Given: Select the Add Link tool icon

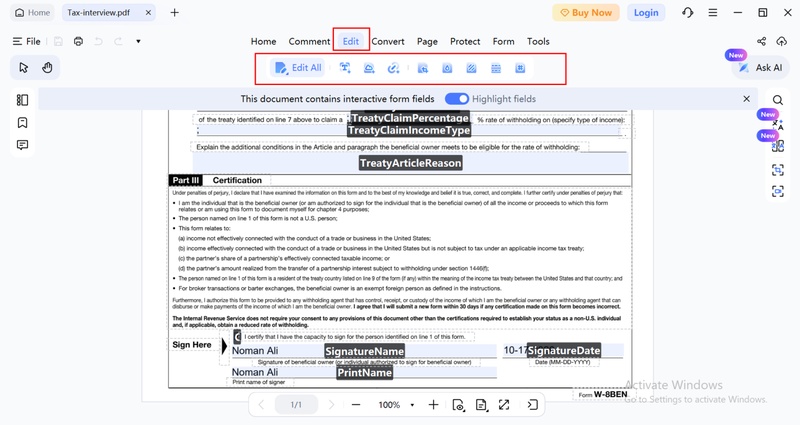Looking at the screenshot, I should coord(393,68).
